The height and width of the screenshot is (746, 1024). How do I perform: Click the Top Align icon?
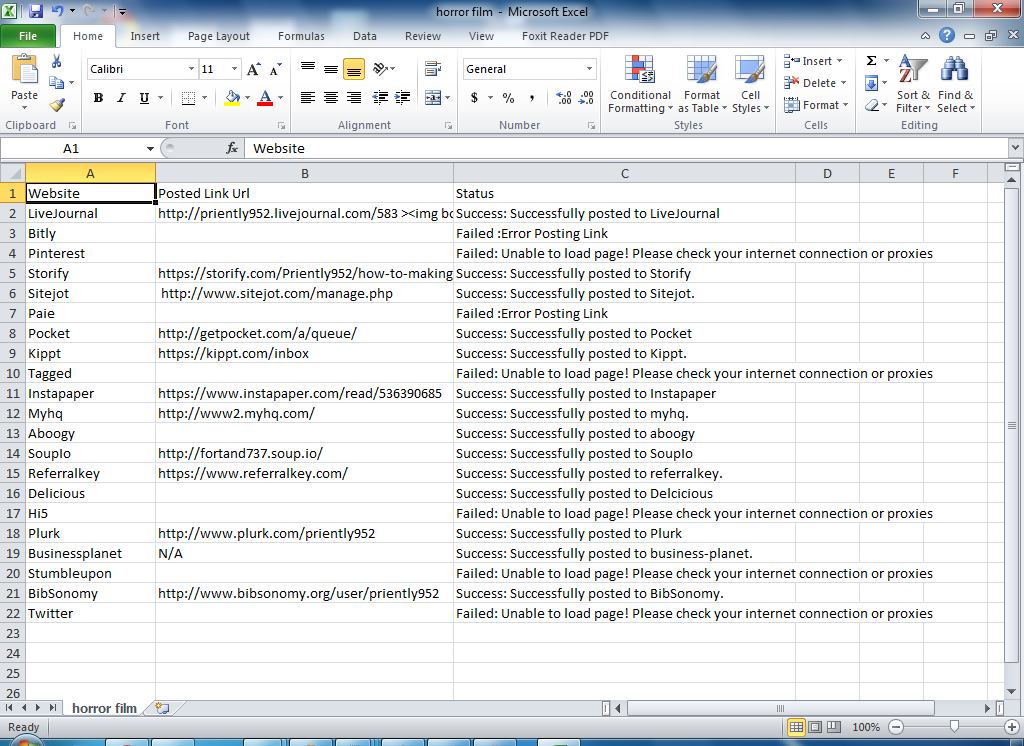point(308,68)
